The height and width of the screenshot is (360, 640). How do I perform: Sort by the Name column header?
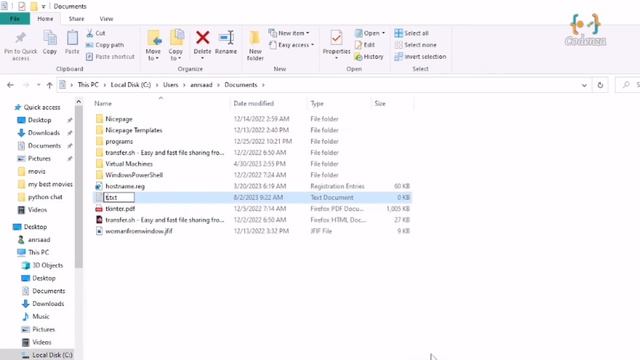[103, 104]
